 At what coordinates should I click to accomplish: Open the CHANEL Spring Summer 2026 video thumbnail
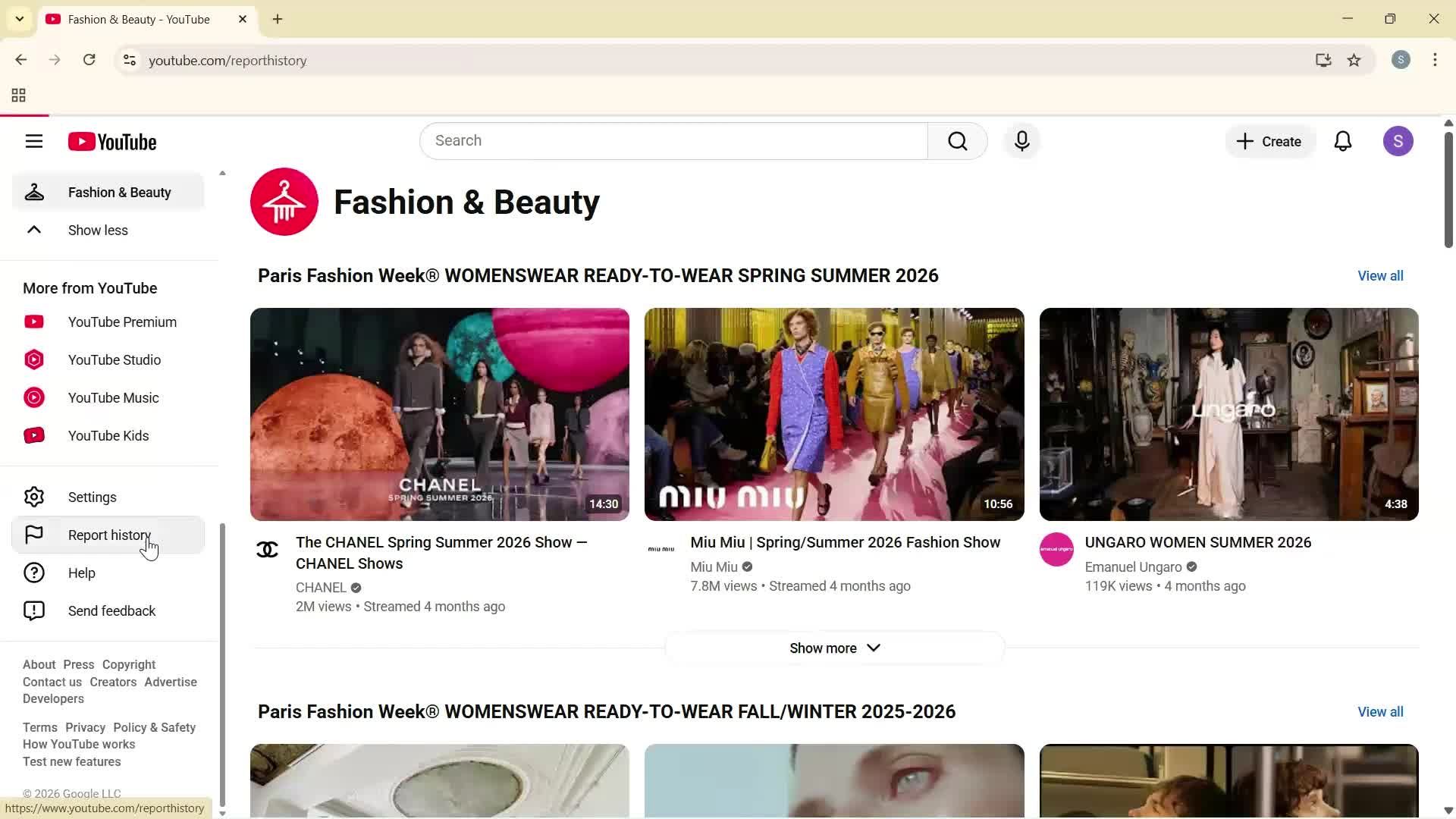(440, 414)
